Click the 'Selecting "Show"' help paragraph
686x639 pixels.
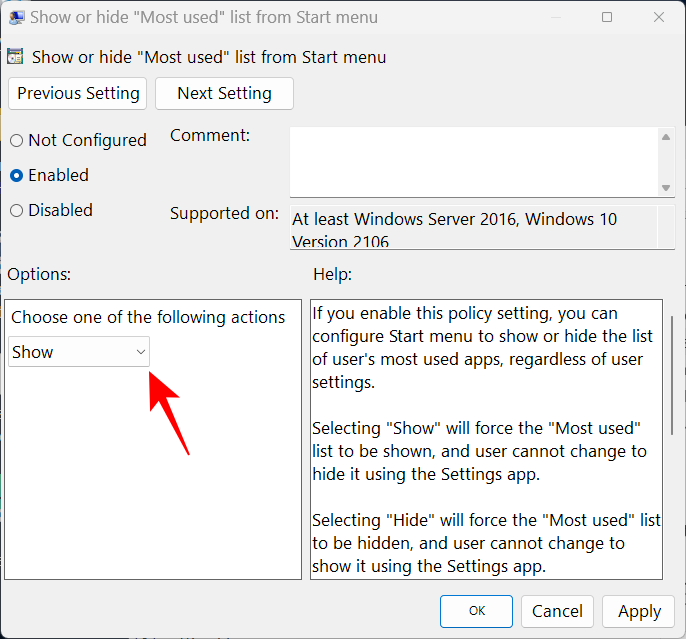479,451
